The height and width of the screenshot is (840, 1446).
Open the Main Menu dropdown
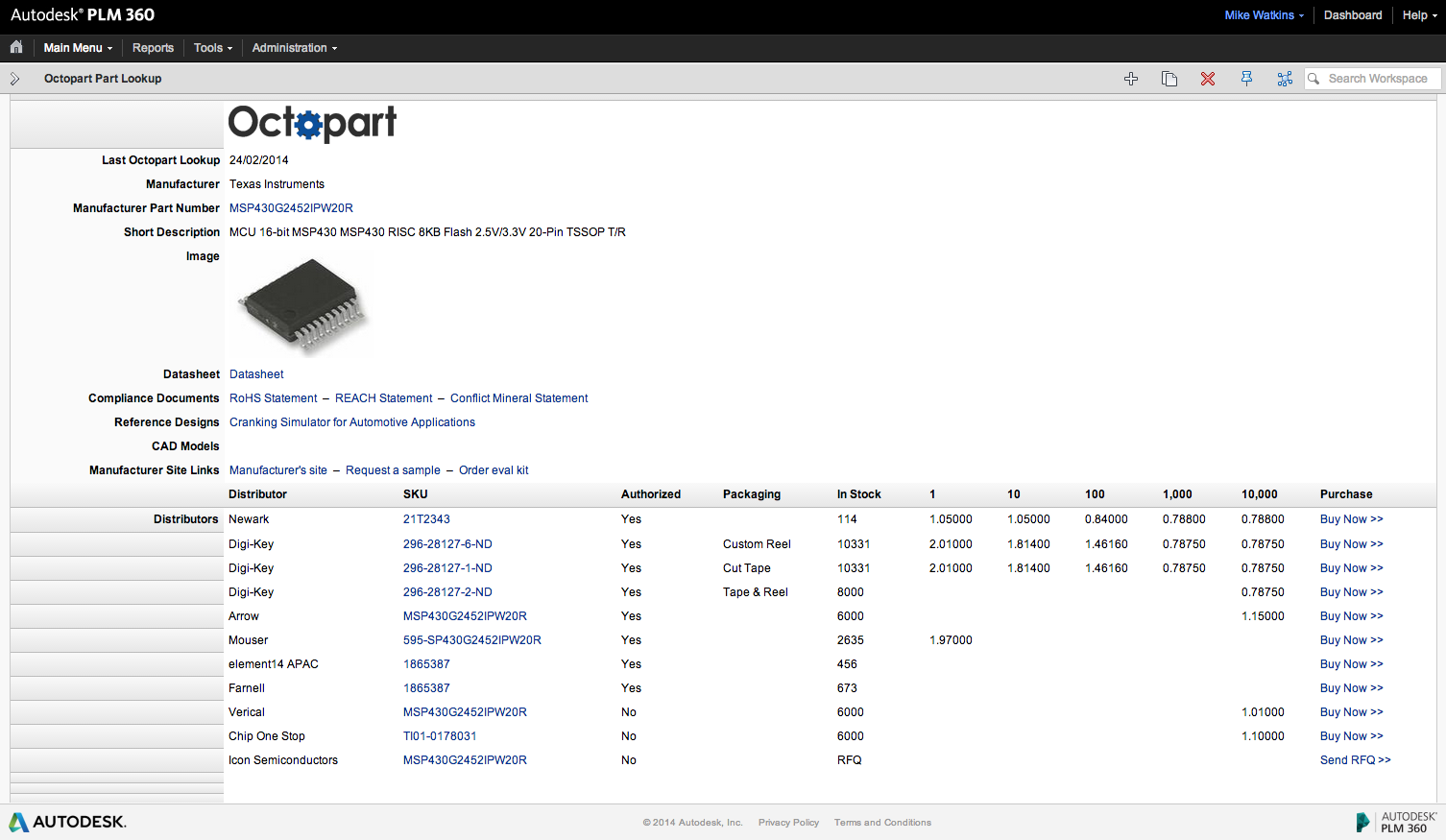78,48
